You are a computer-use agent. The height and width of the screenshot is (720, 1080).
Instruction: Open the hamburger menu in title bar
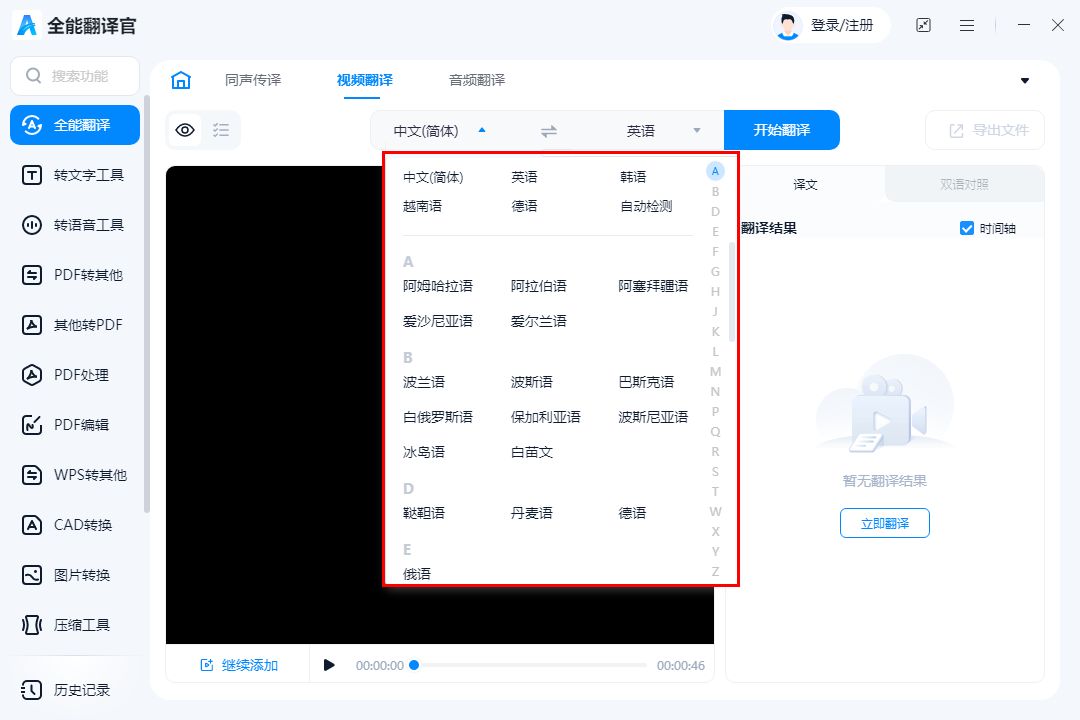(967, 25)
